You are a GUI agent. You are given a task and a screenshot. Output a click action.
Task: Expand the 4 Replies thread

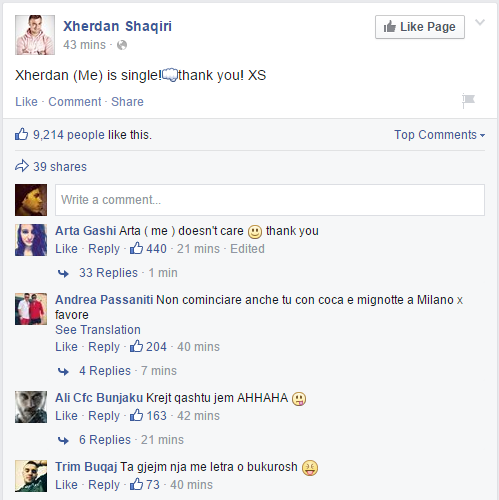coord(105,371)
